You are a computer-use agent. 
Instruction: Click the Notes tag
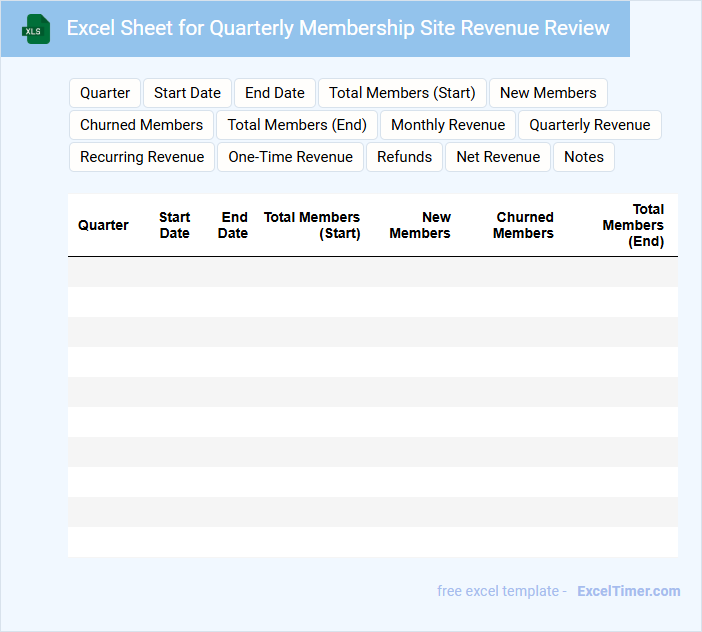(x=584, y=157)
